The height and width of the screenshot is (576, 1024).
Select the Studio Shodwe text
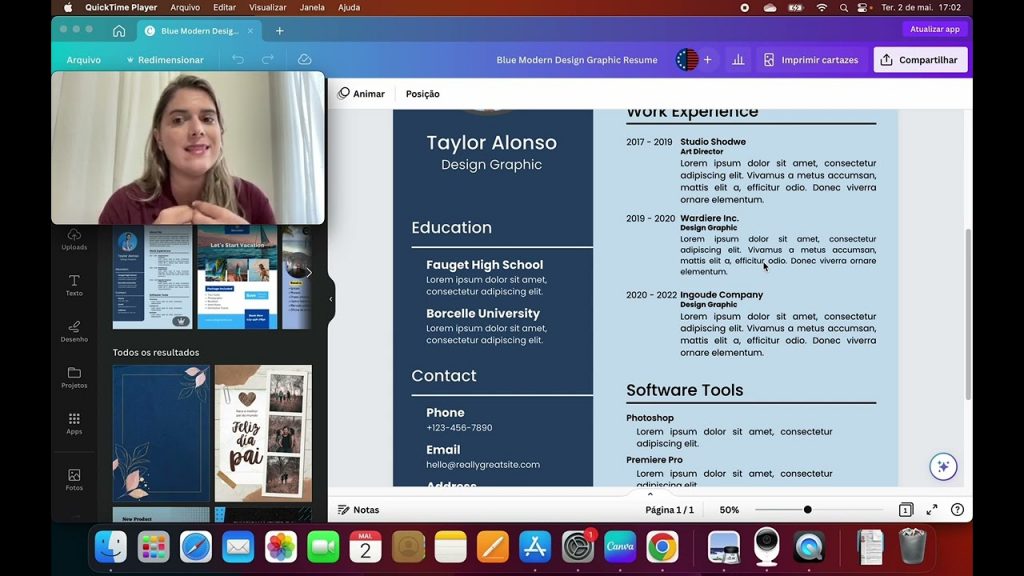pyautogui.click(x=712, y=141)
